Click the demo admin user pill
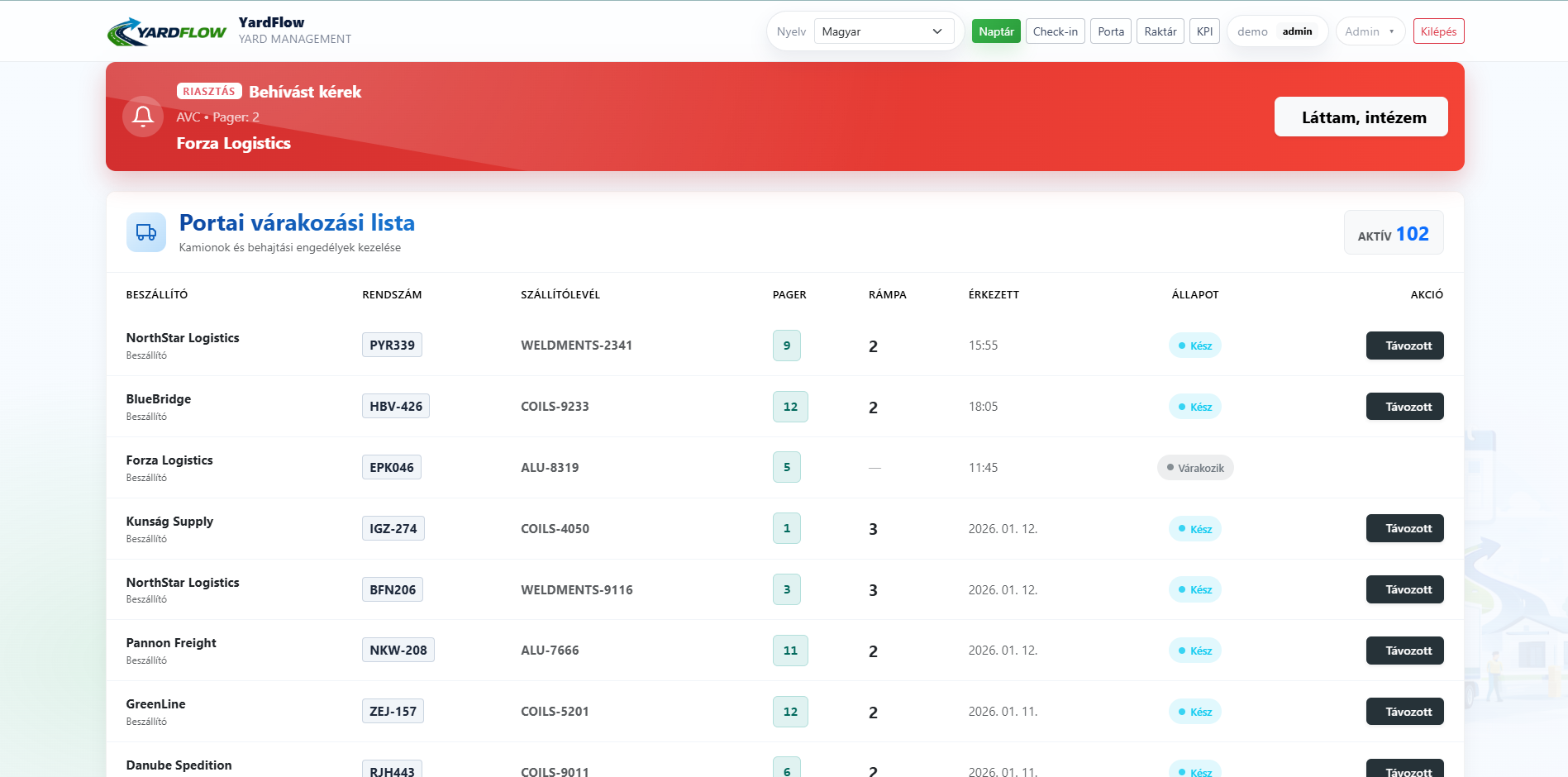1568x777 pixels. (x=1276, y=31)
